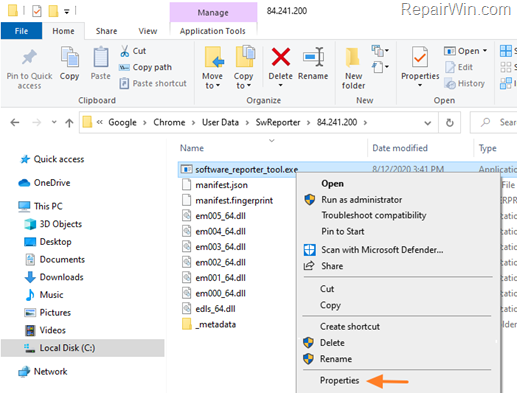This screenshot has height=393, width=517.
Task: Click the Select all icon in ribbon
Action: click(506, 51)
